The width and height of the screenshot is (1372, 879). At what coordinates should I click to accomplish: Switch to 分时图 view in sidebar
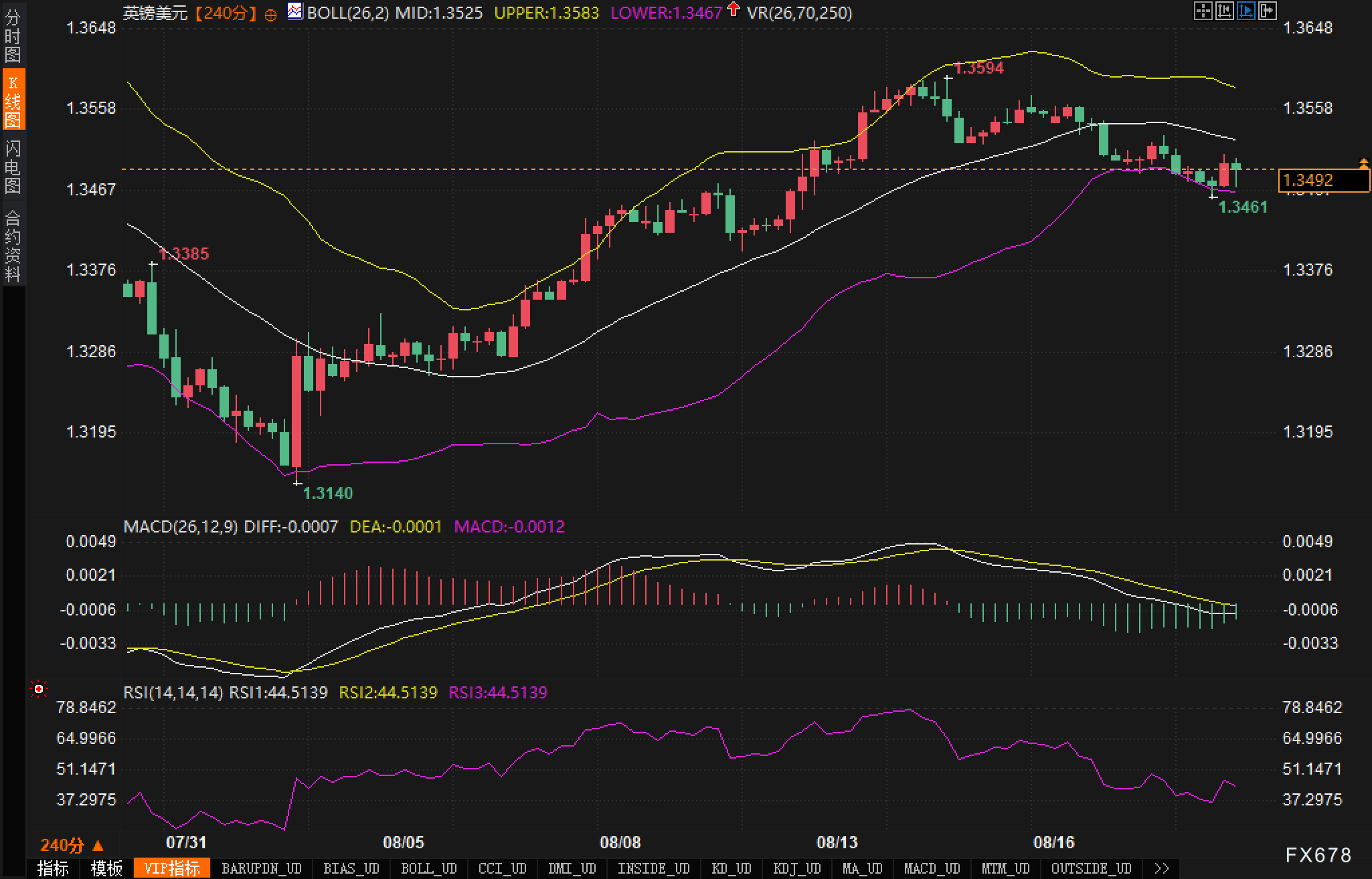click(13, 35)
